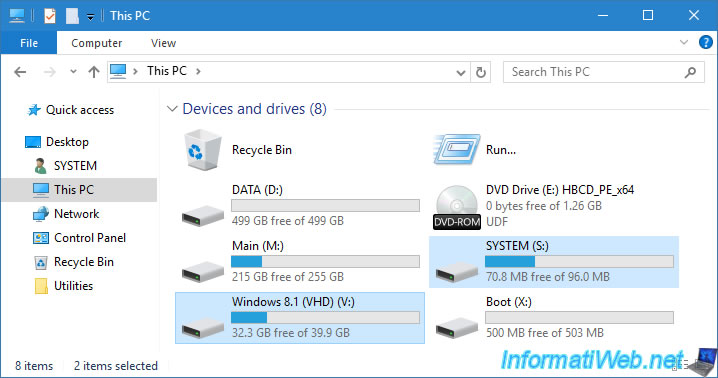Viewport: 718px width, 378px height.
Task: Open the address bar history dropdown
Action: click(x=461, y=72)
